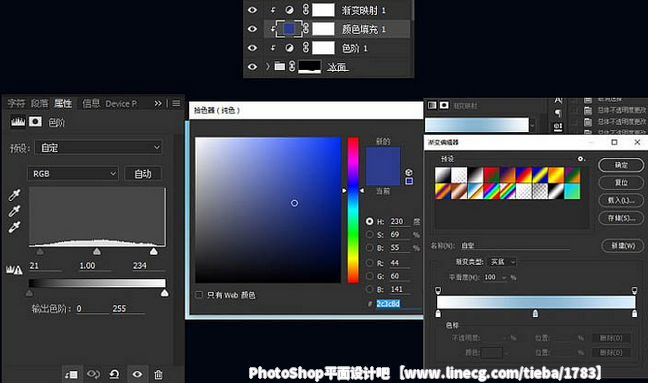Click the 复位 button in gradient editor
The width and height of the screenshot is (657, 392).
tap(621, 183)
